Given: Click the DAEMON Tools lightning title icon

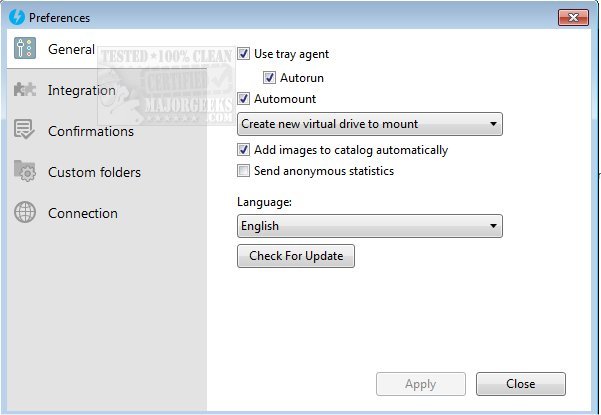Looking at the screenshot, I should click(15, 17).
